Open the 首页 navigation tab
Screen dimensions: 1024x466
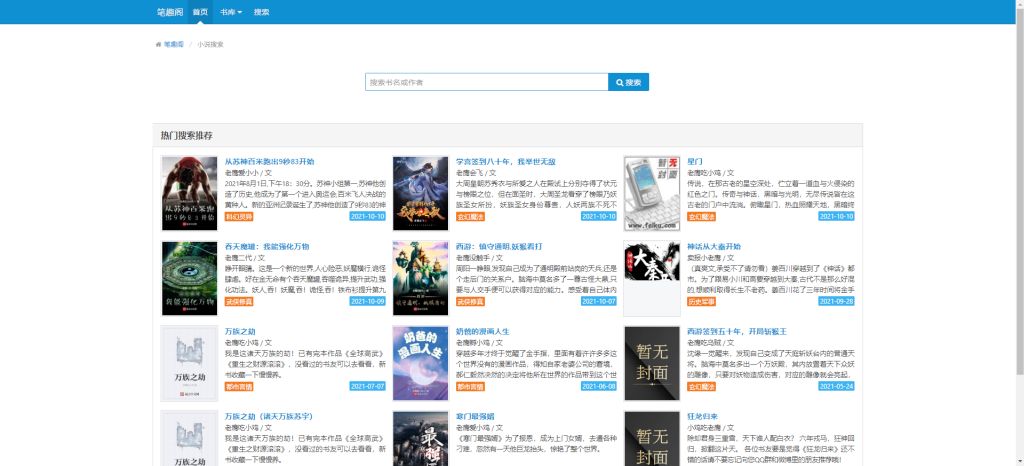pos(200,12)
